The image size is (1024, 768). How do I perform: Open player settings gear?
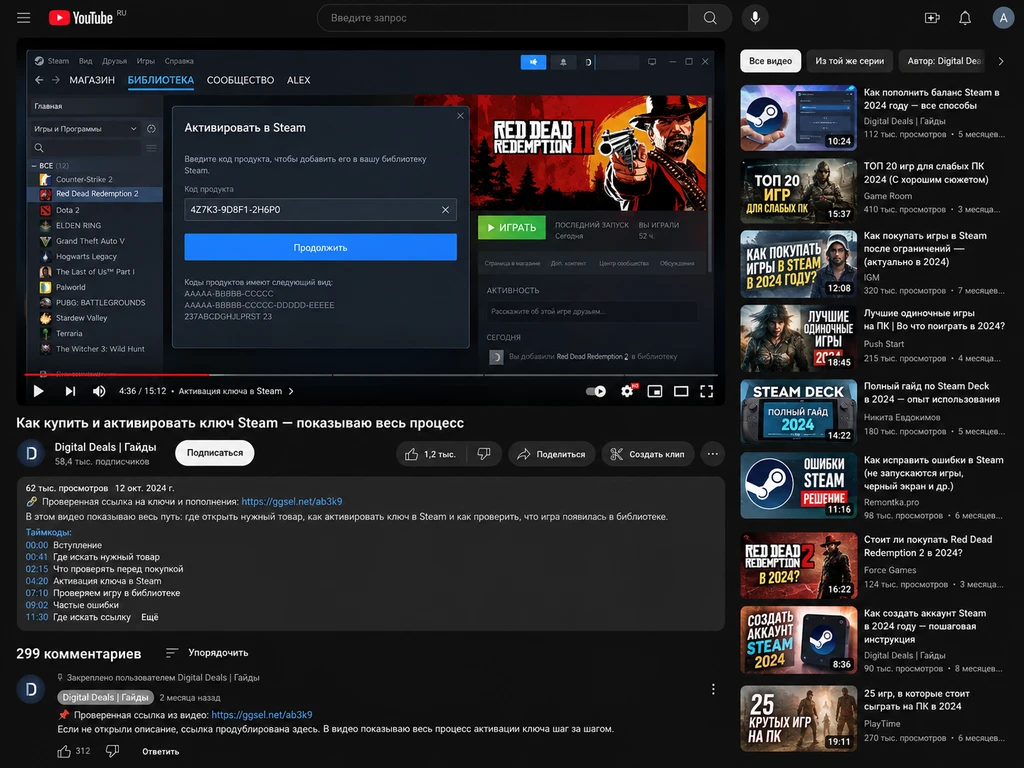point(627,391)
